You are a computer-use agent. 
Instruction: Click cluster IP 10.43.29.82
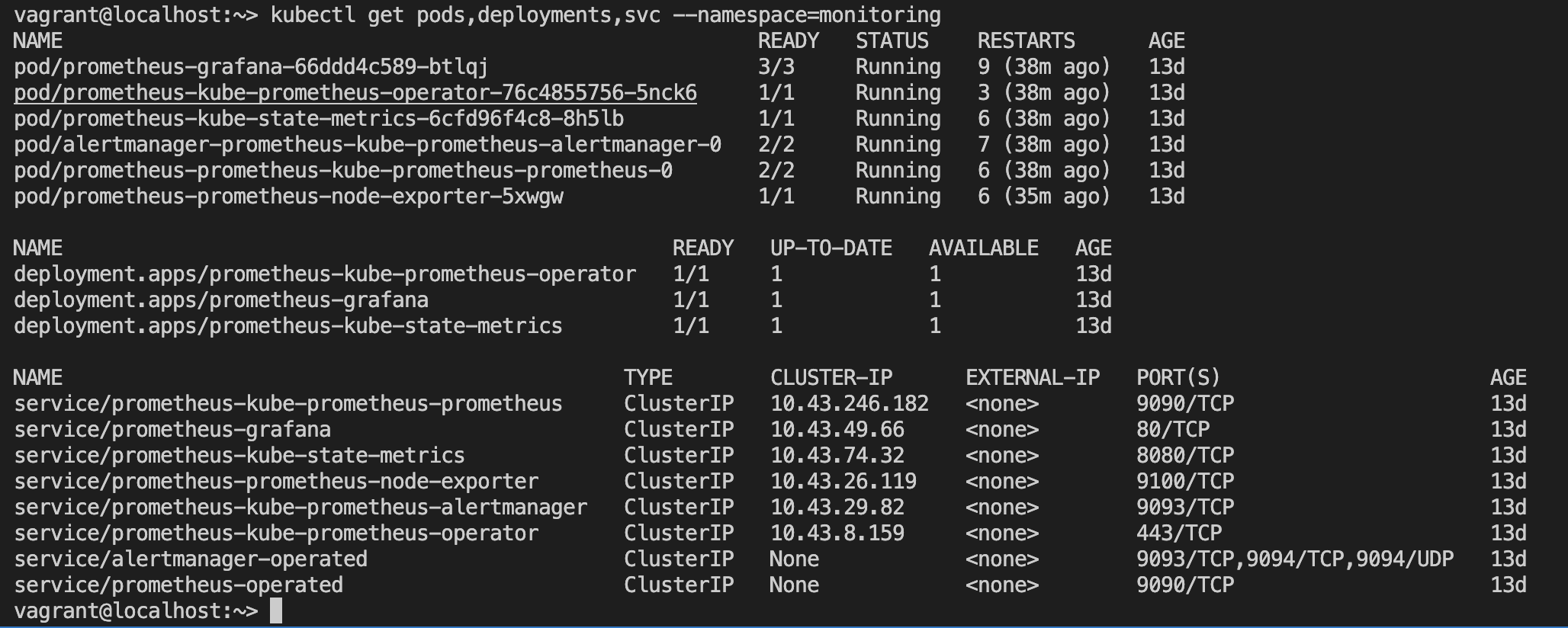[x=837, y=508]
